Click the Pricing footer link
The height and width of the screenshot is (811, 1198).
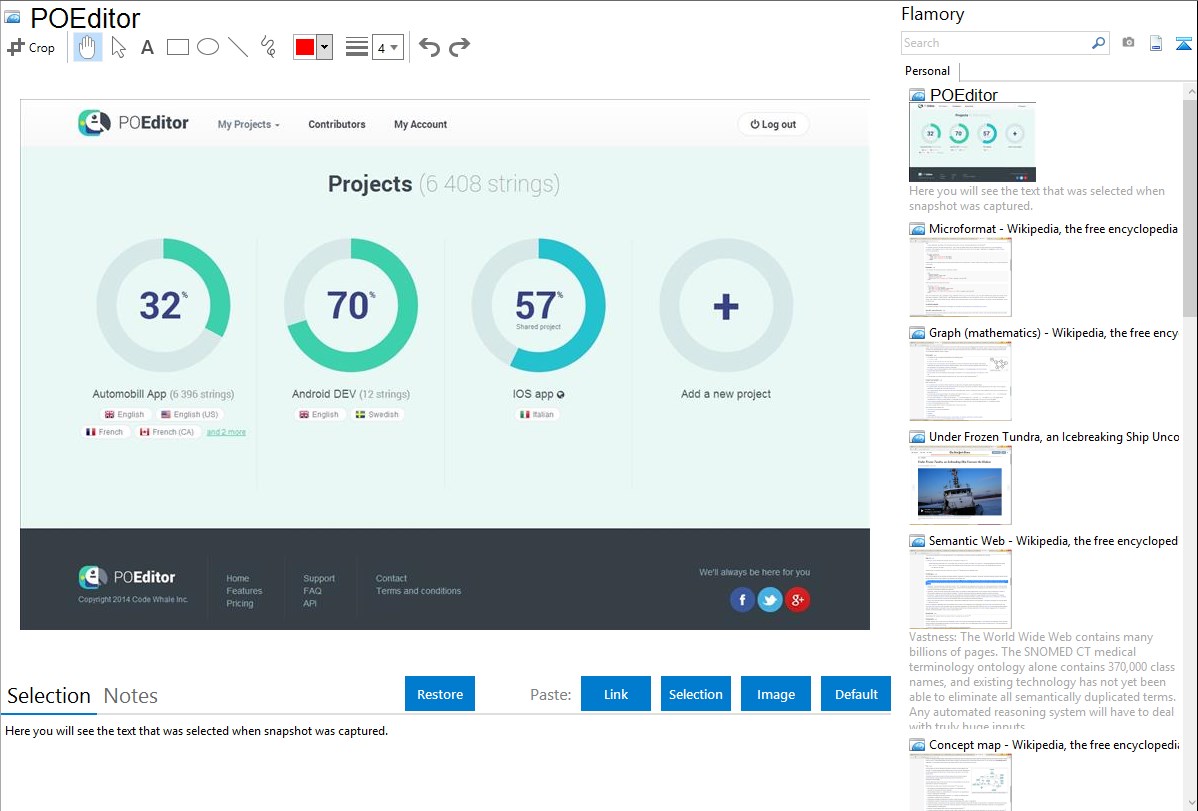[x=239, y=604]
